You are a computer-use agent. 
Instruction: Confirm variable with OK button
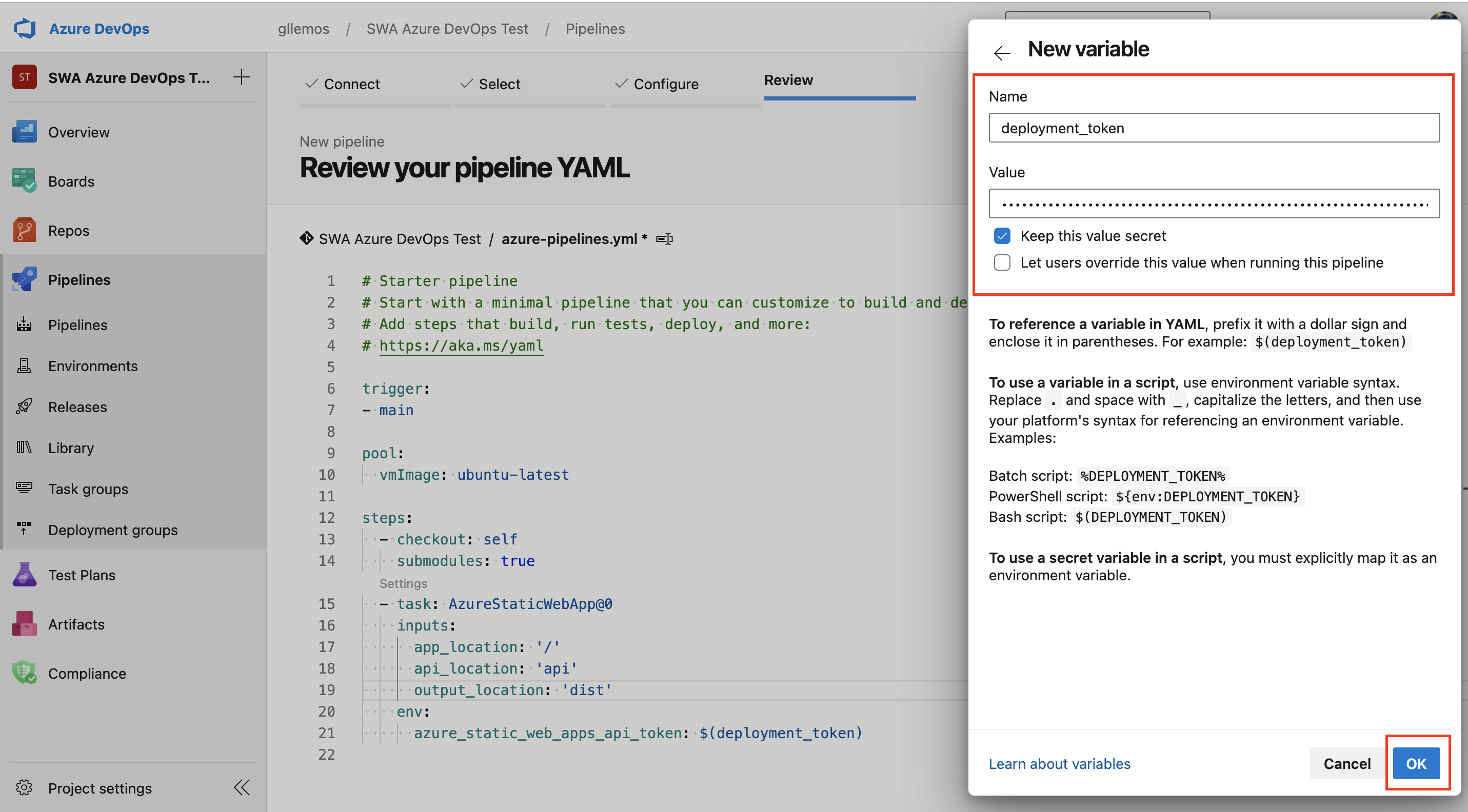click(1416, 763)
